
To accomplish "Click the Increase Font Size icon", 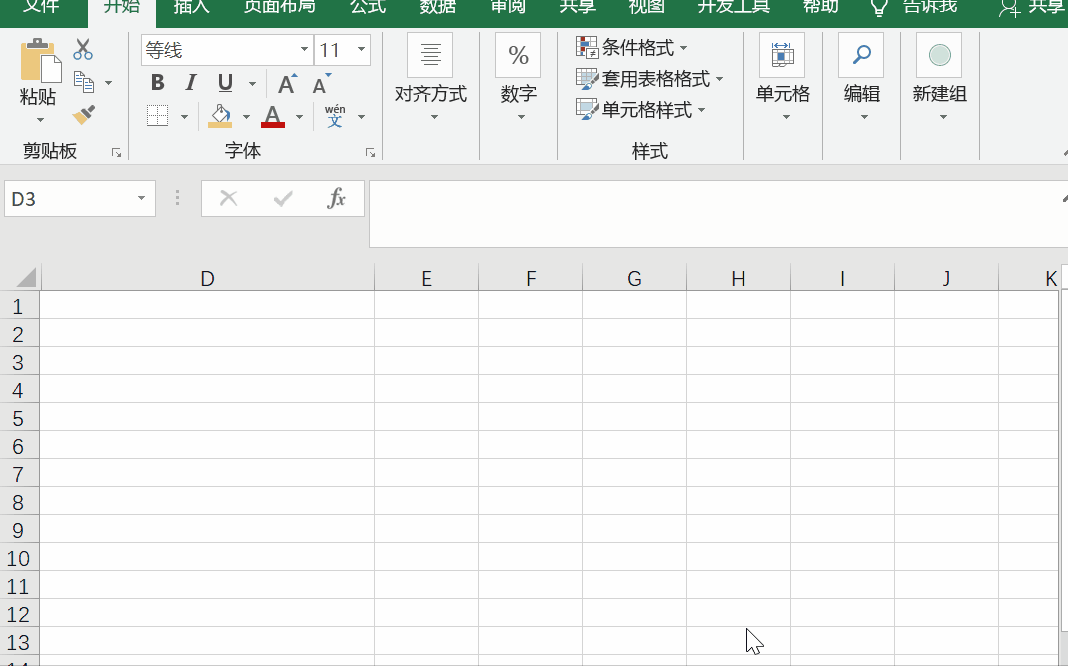I will pos(287,84).
